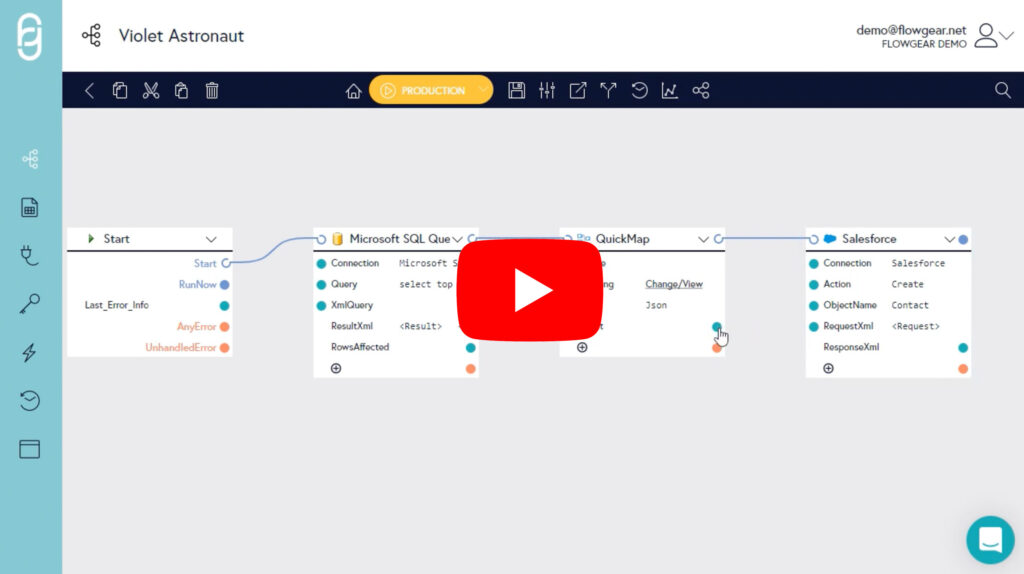Click the Query property teal dot

(x=321, y=285)
